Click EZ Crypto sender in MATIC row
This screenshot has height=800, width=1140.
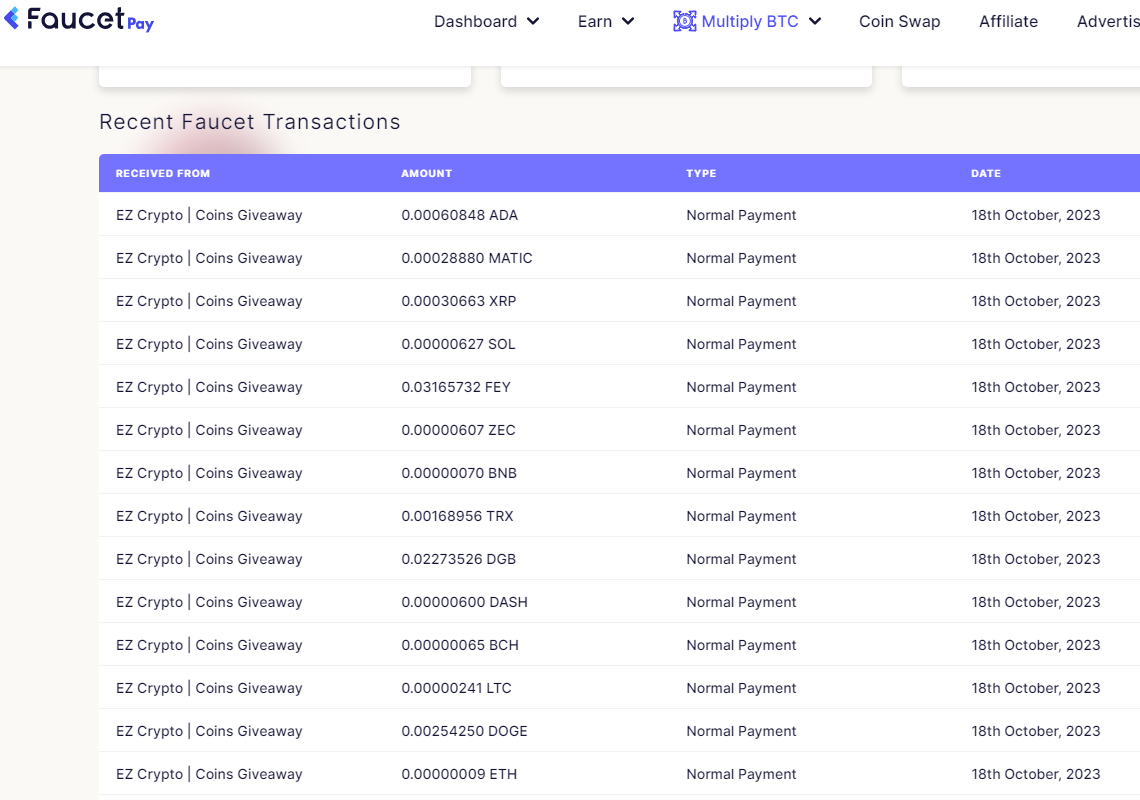pos(209,258)
